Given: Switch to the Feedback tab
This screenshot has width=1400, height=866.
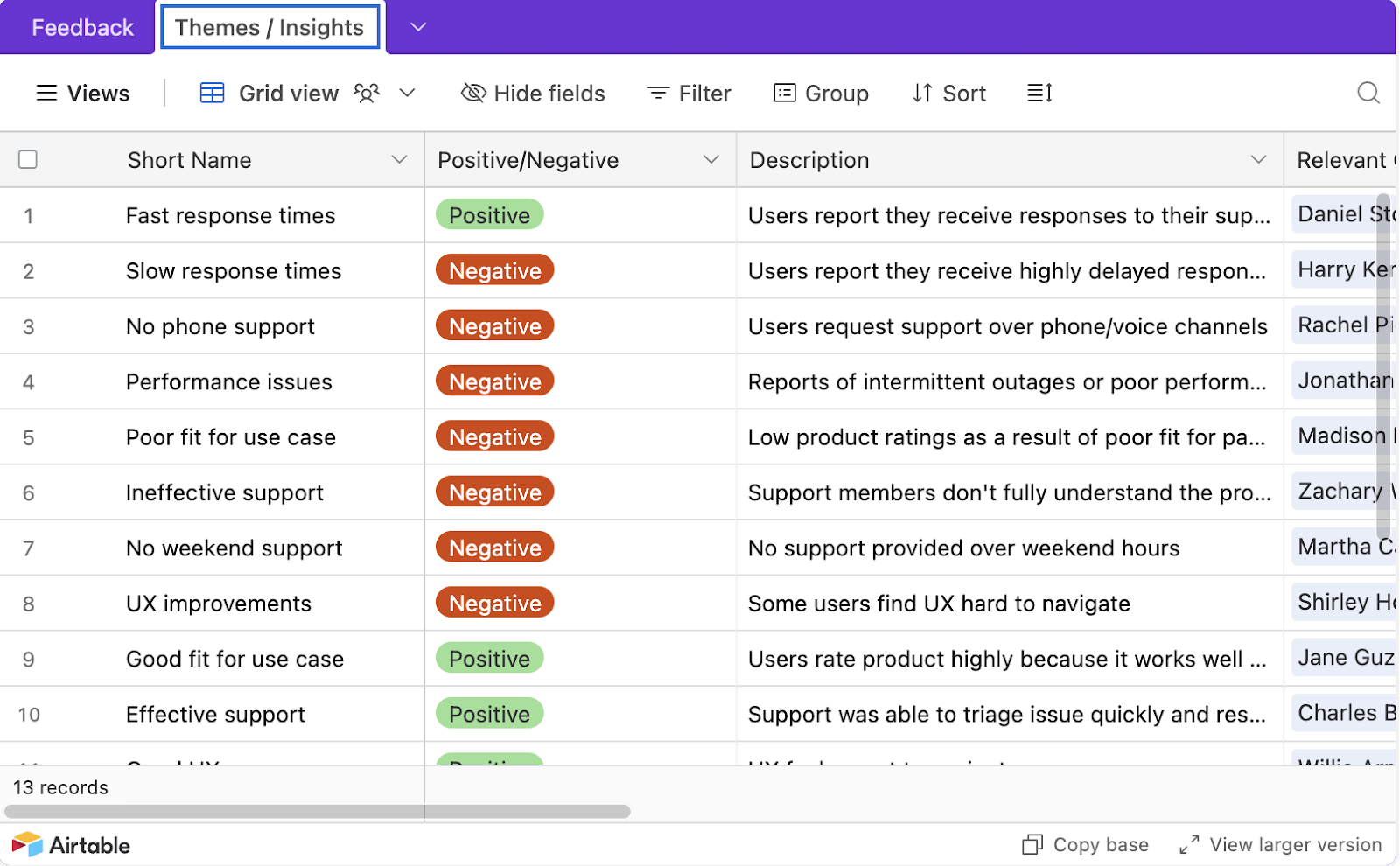Looking at the screenshot, I should point(82,27).
